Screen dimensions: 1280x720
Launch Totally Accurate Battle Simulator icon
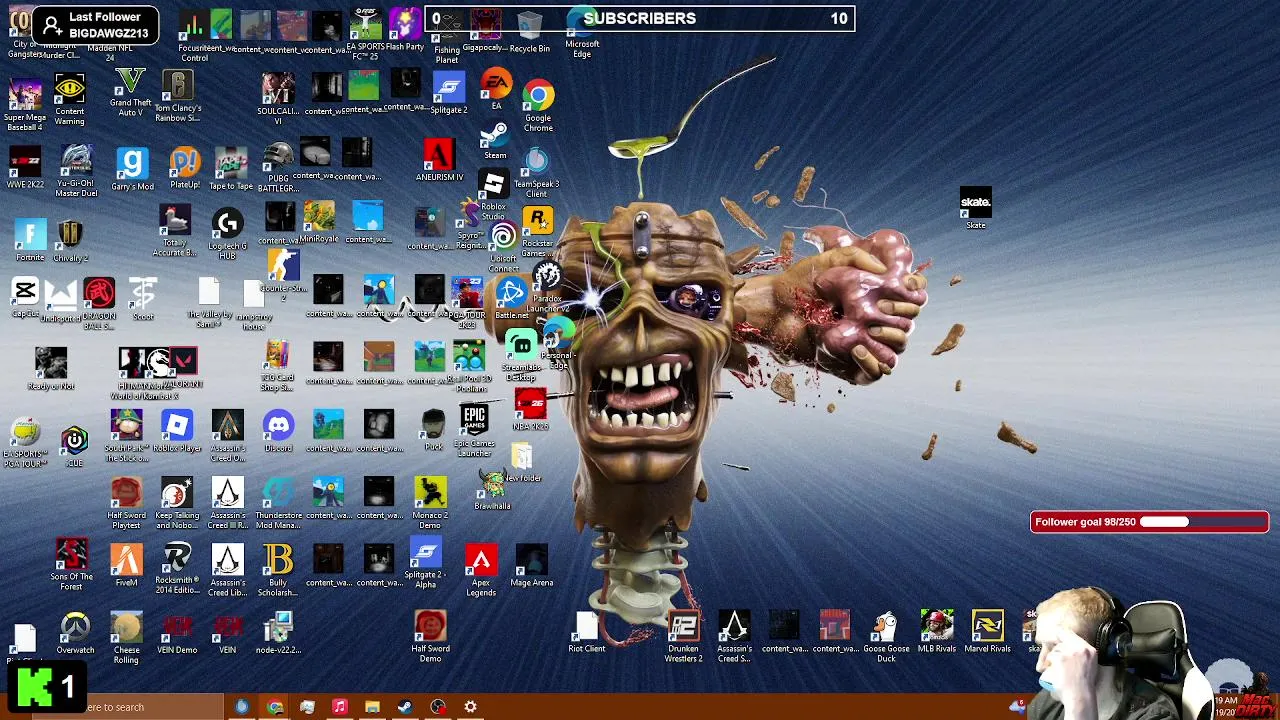pyautogui.click(x=175, y=232)
